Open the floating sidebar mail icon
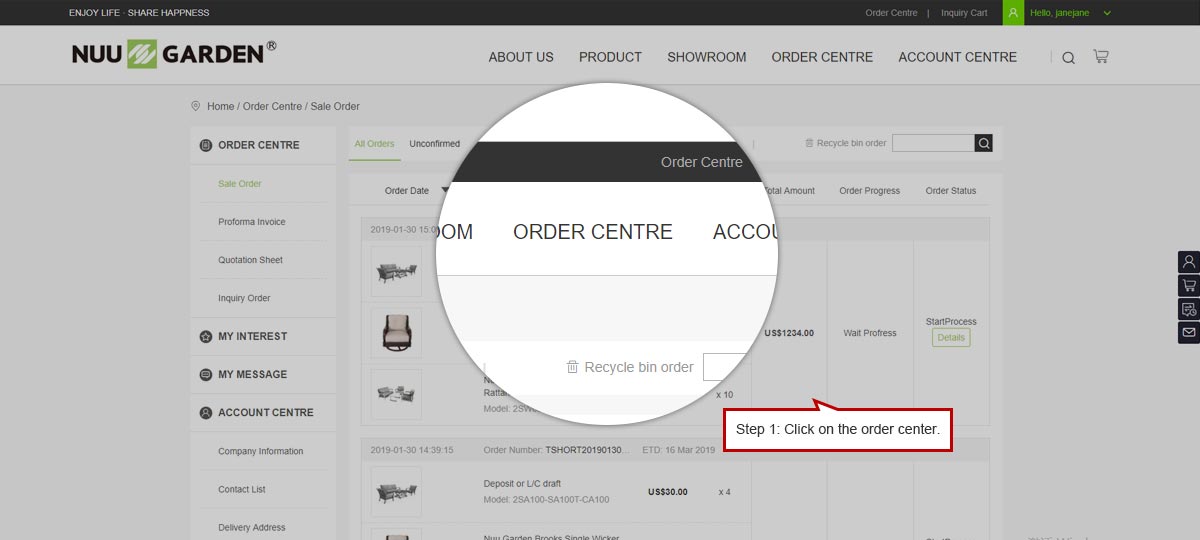This screenshot has height=540, width=1200. [1189, 332]
